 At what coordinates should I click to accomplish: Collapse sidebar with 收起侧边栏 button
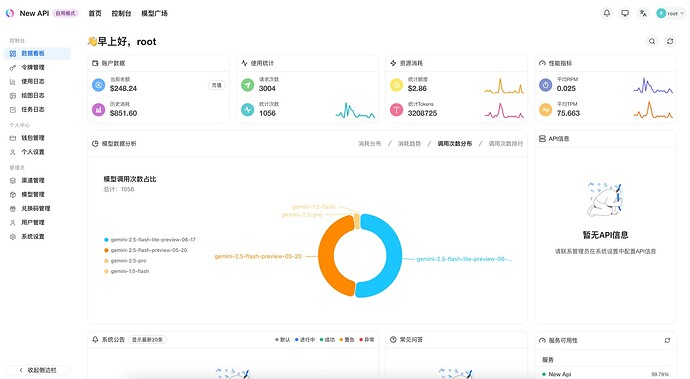coord(37,370)
